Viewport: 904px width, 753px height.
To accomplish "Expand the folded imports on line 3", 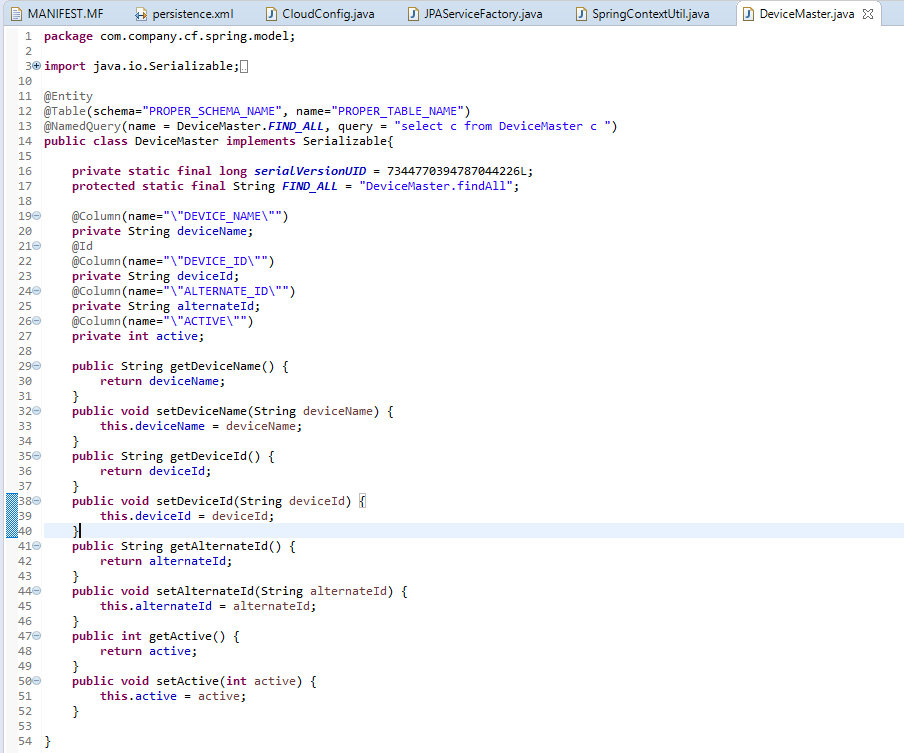I will tap(37, 66).
